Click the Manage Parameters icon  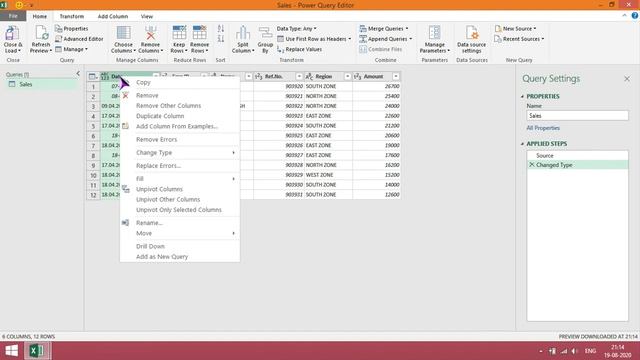click(x=435, y=33)
